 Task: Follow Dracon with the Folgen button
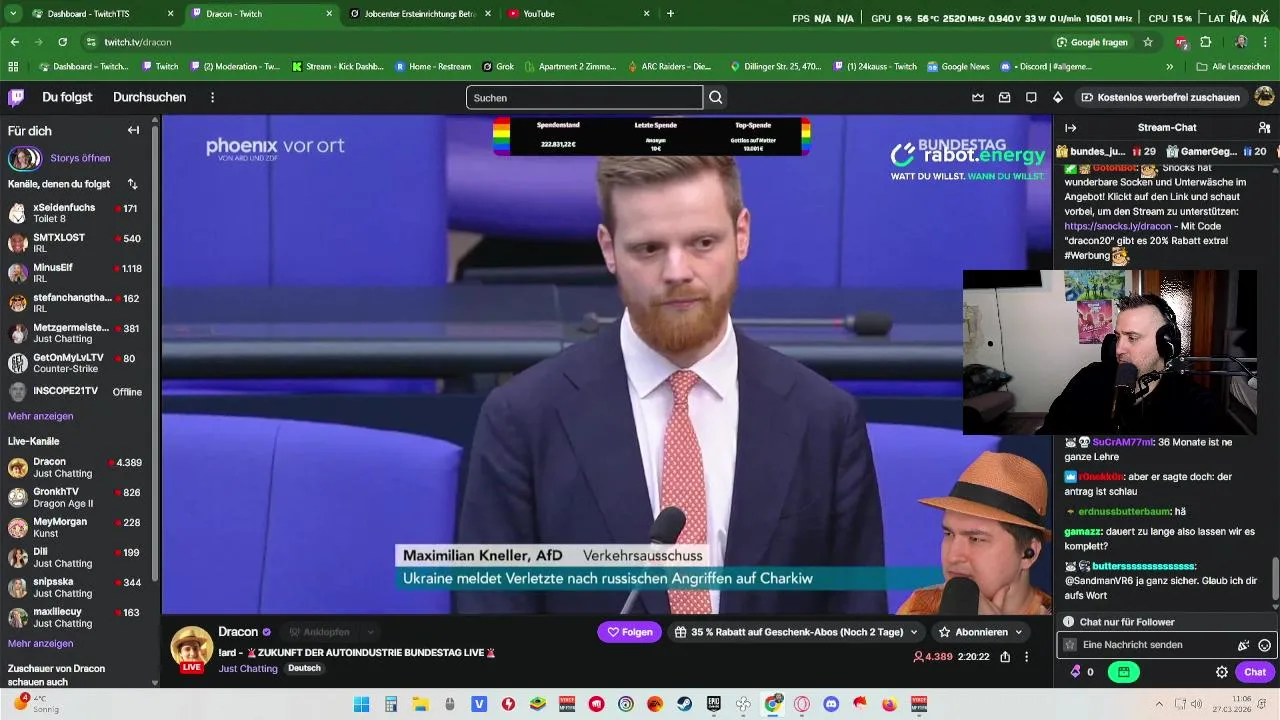(x=630, y=632)
